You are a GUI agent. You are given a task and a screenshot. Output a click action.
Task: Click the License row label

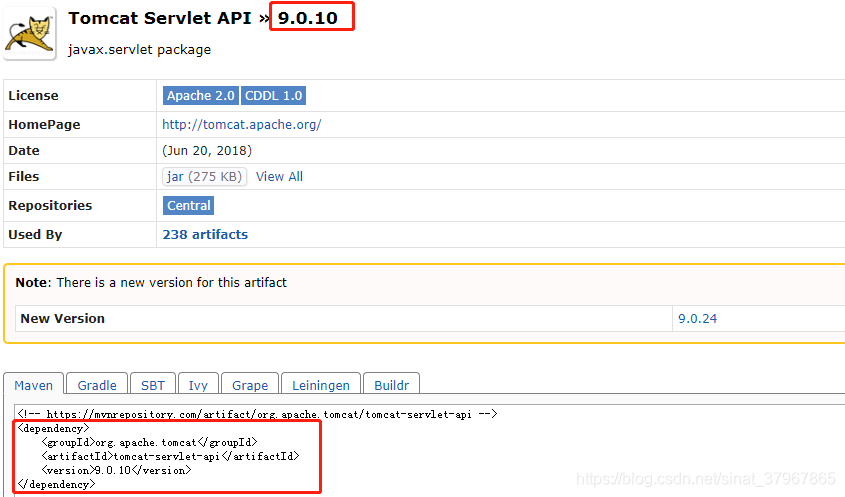click(x=33, y=95)
